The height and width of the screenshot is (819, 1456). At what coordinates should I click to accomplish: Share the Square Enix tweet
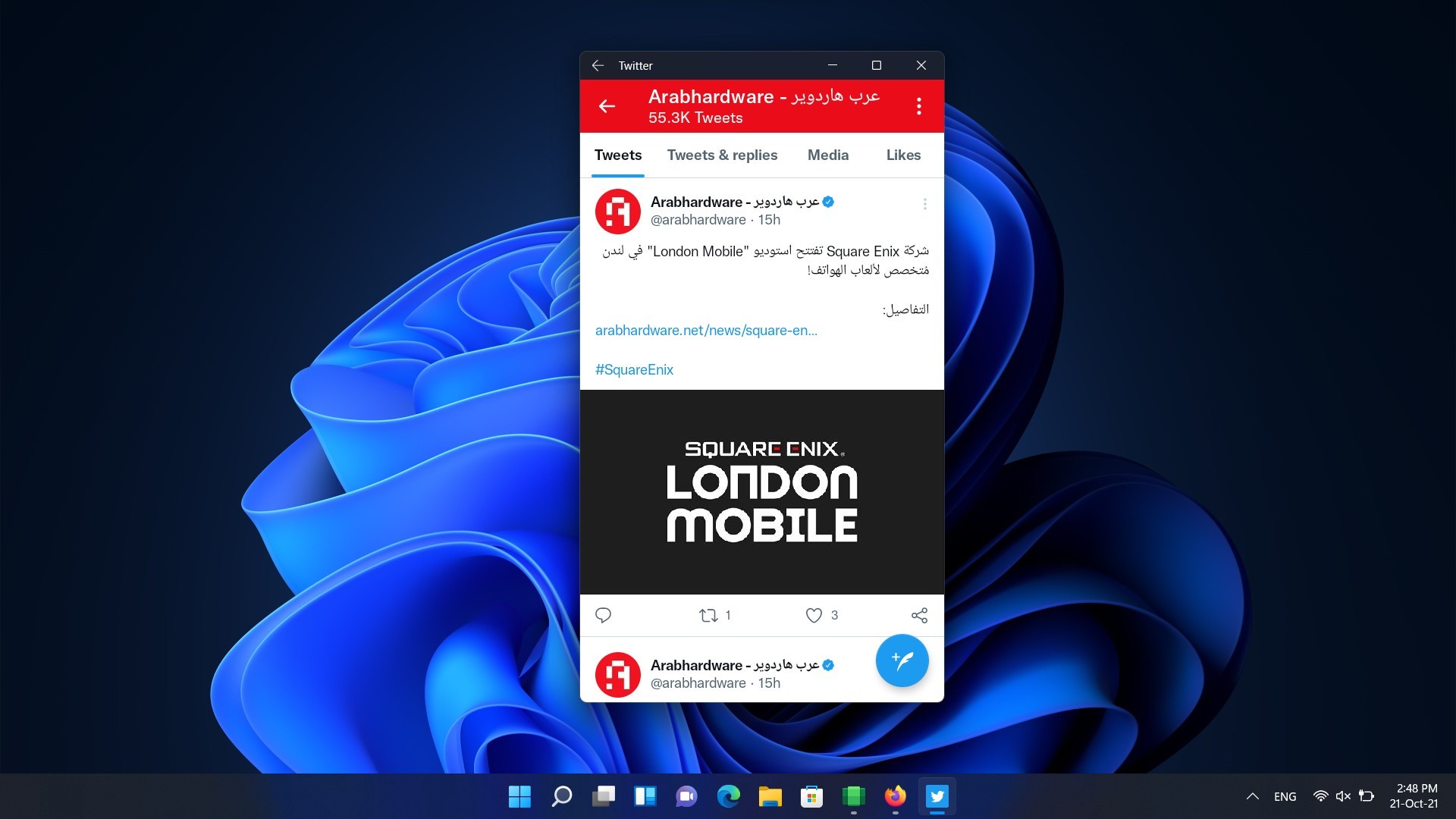919,615
